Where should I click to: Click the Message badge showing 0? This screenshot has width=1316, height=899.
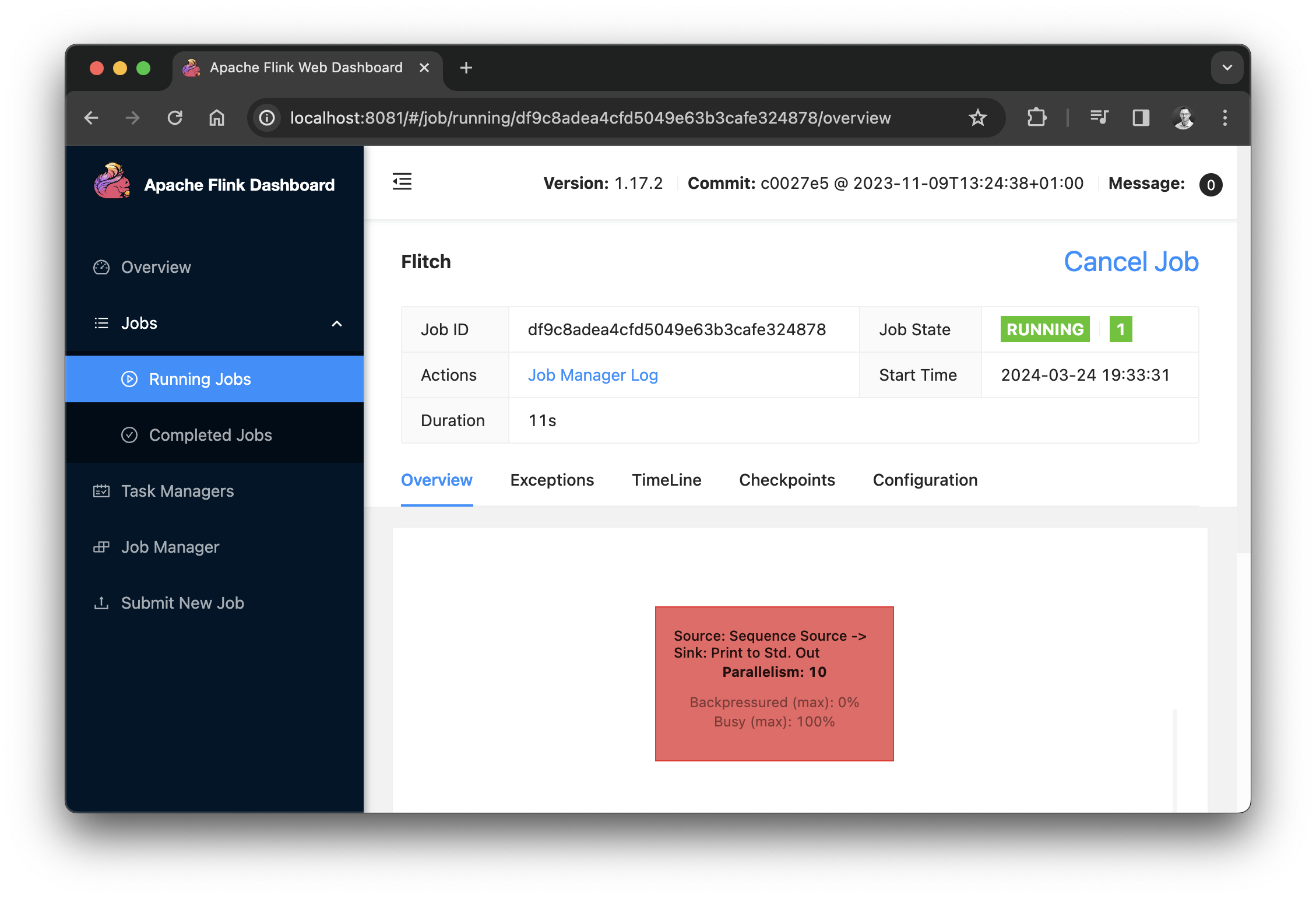1211,185
